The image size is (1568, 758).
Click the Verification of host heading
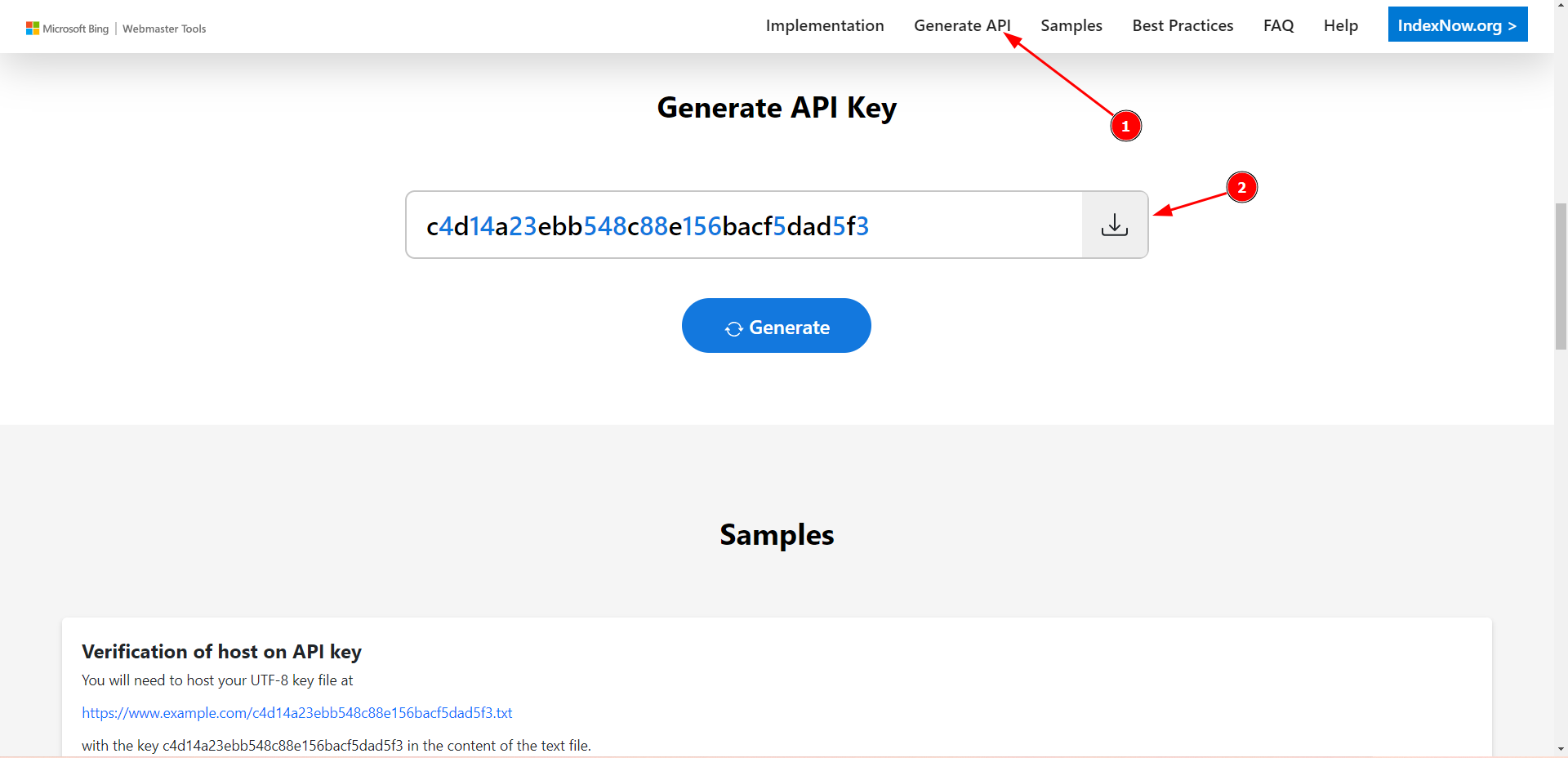click(x=221, y=652)
